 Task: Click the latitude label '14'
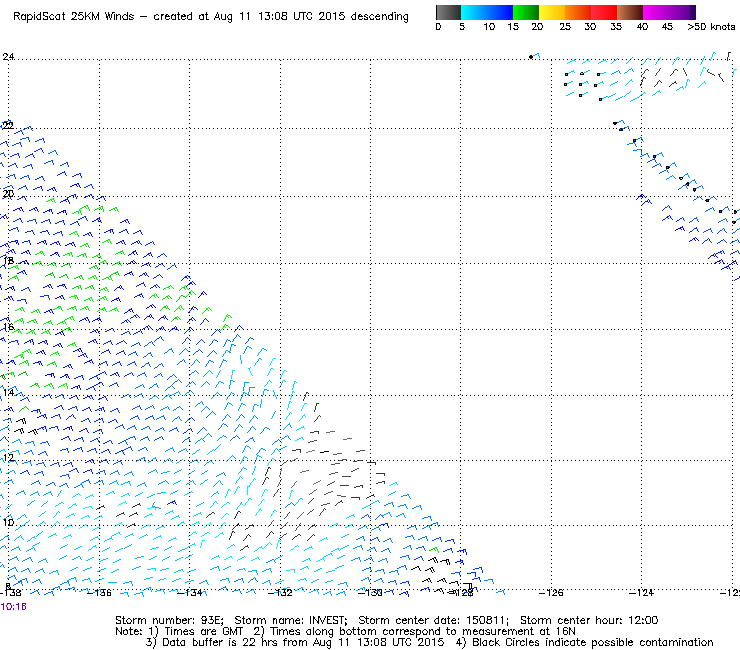[8, 393]
